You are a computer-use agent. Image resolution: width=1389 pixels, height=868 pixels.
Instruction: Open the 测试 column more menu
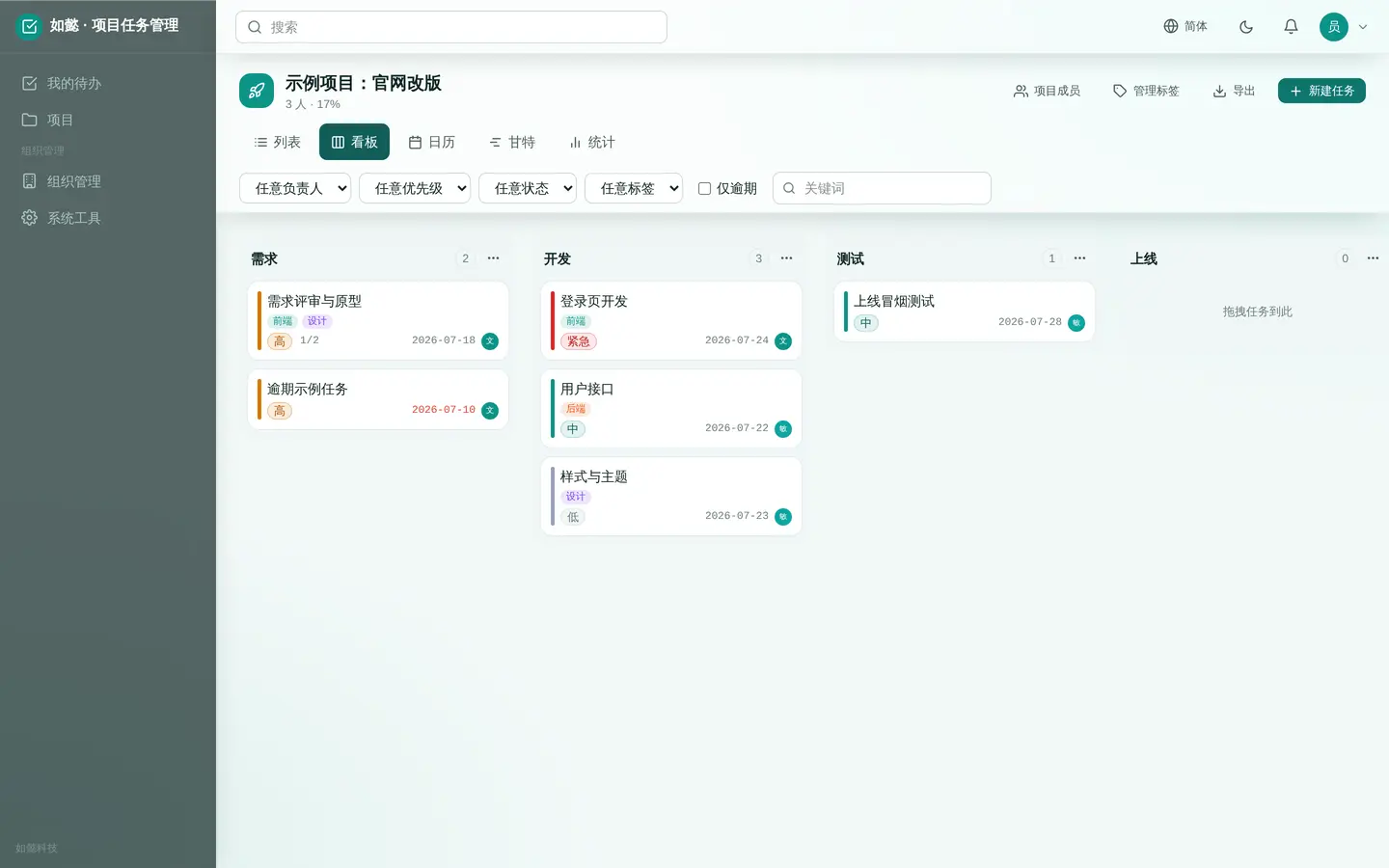[x=1080, y=258]
